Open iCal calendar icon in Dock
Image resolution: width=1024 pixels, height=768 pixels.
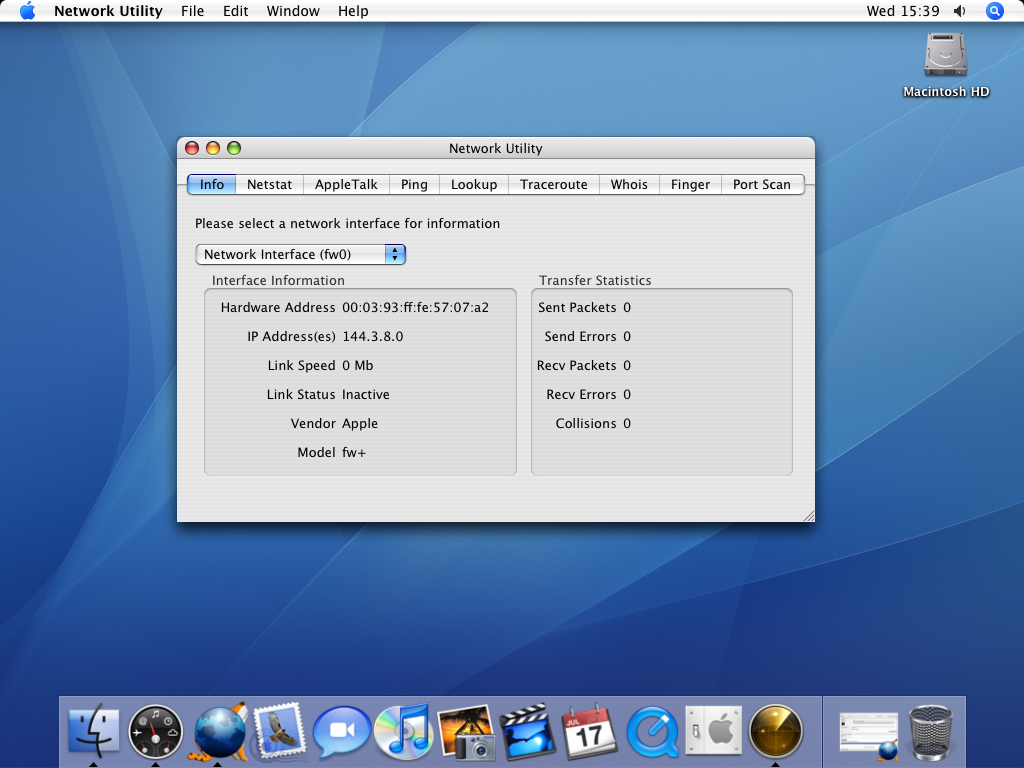pos(589,731)
